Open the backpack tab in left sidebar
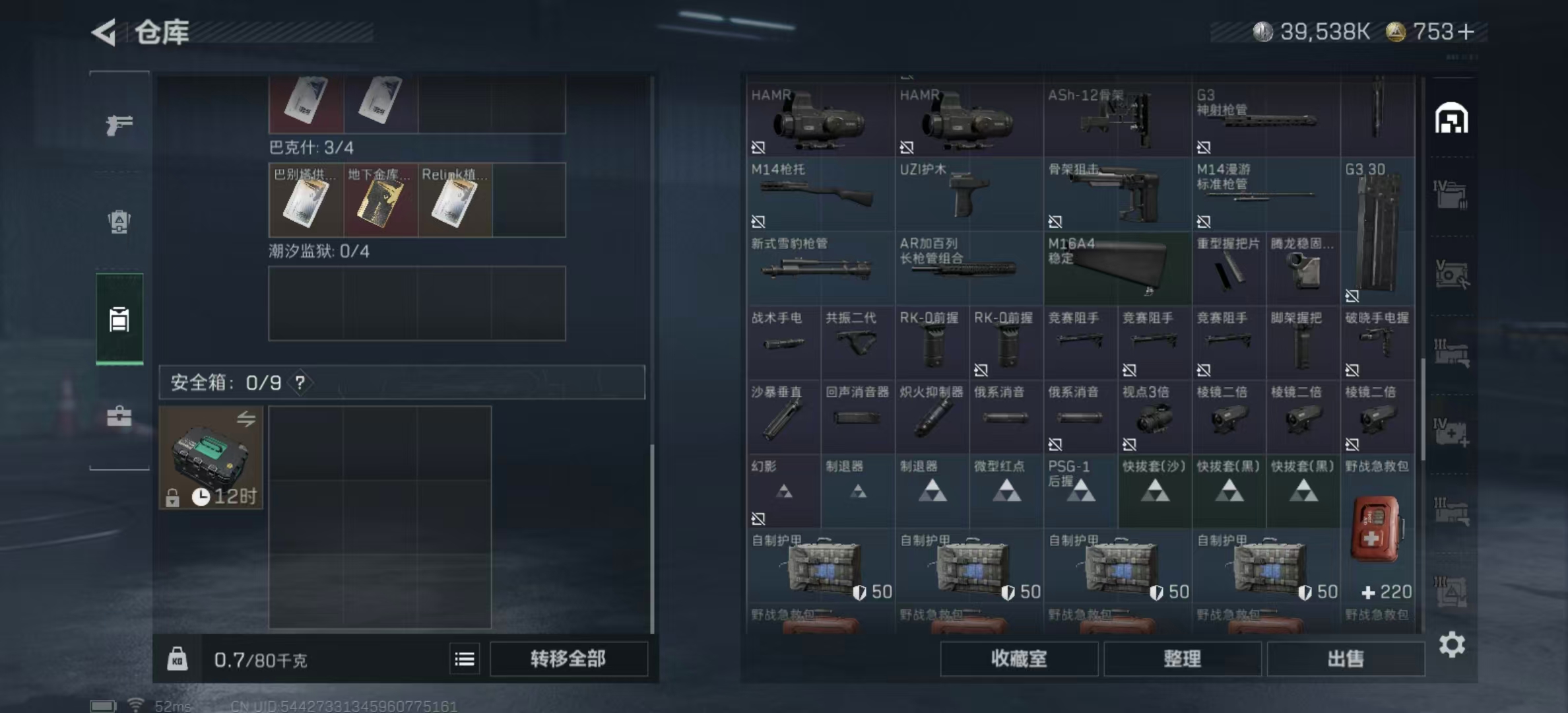The height and width of the screenshot is (713, 1568). click(119, 222)
